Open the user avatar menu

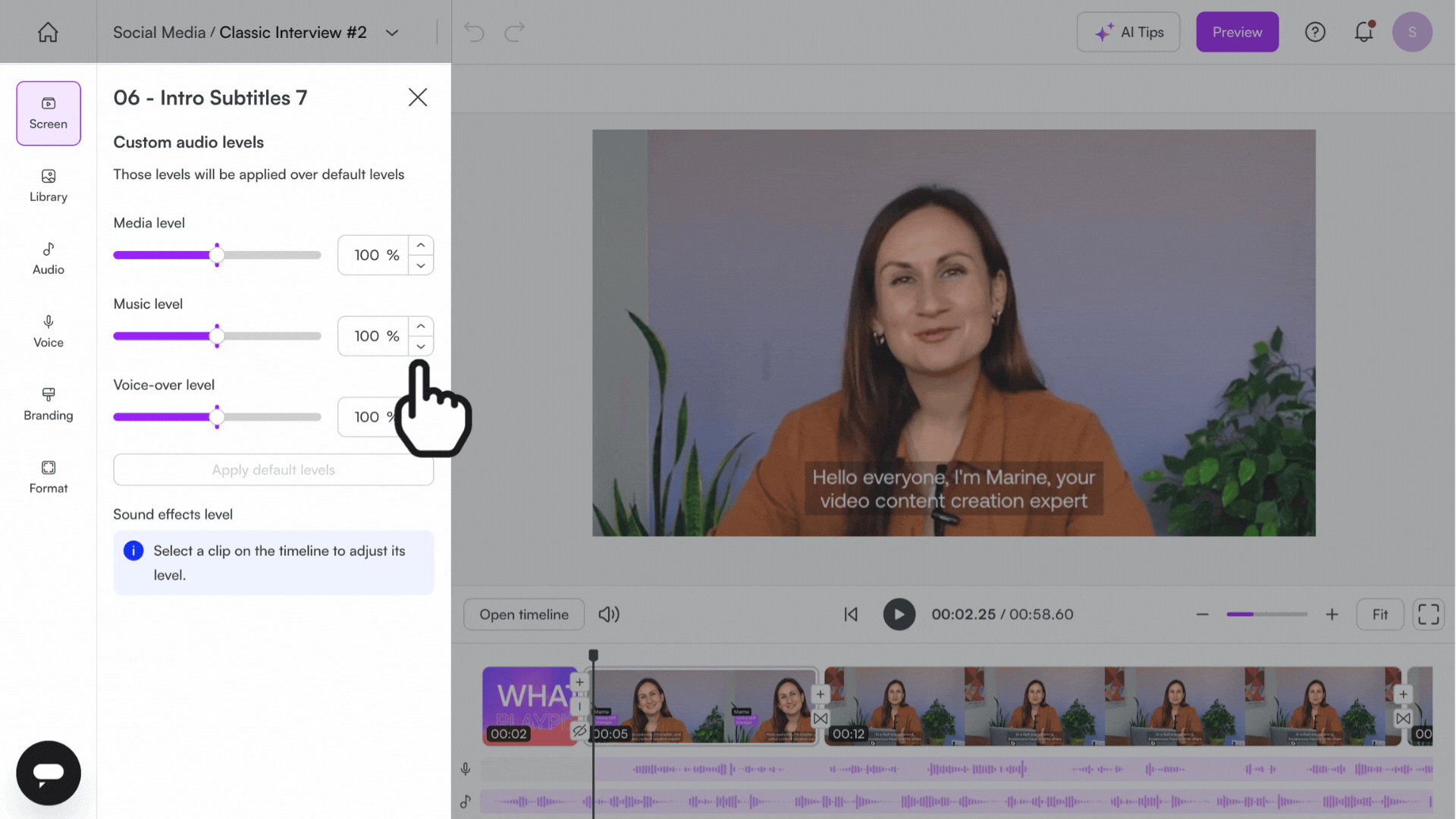point(1412,32)
